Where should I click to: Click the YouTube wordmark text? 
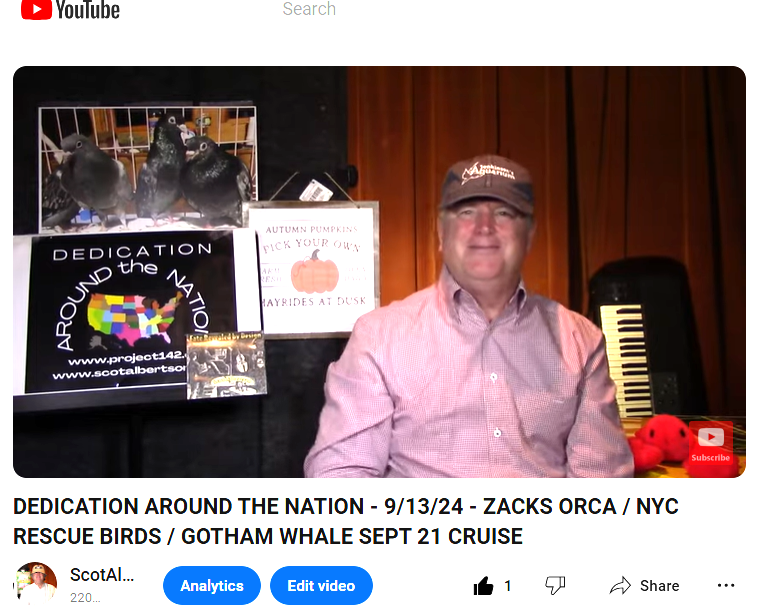point(88,10)
